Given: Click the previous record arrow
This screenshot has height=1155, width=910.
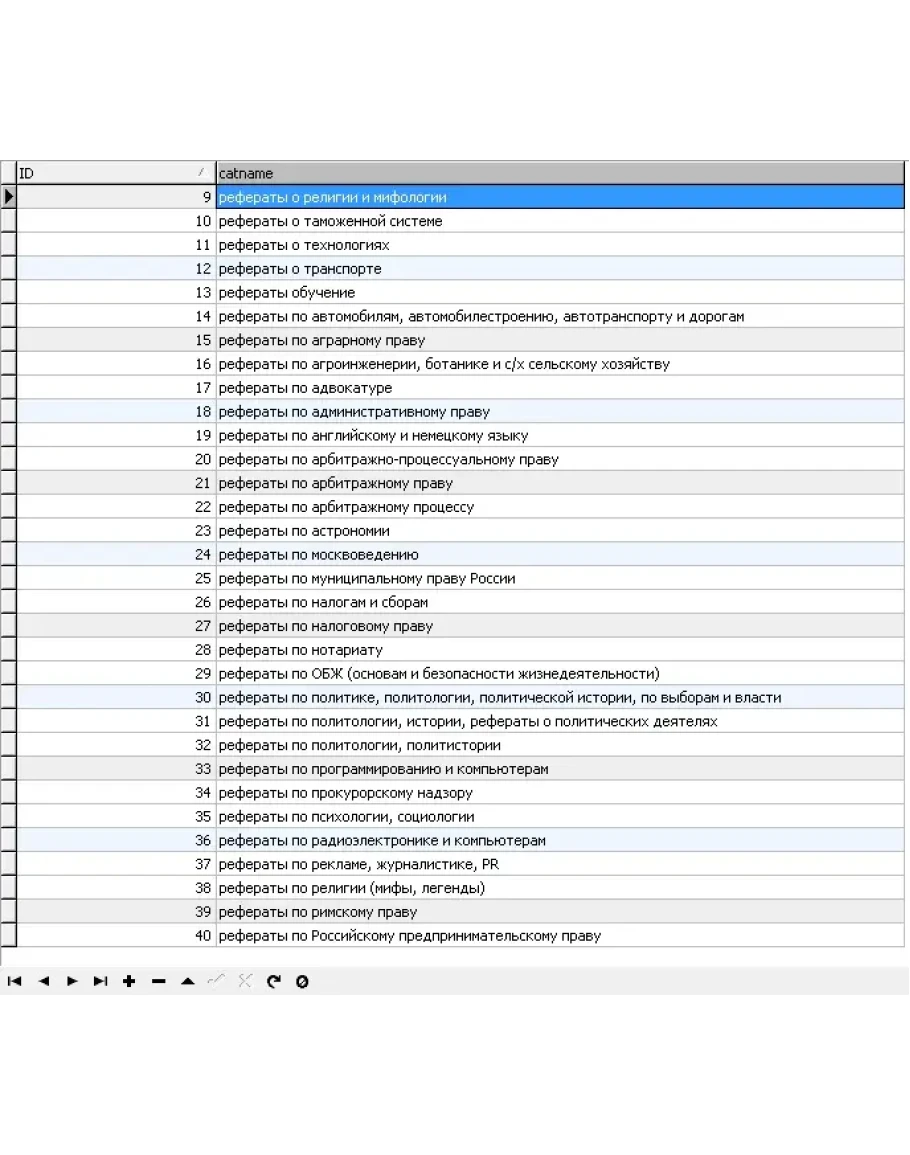Looking at the screenshot, I should coord(43,981).
